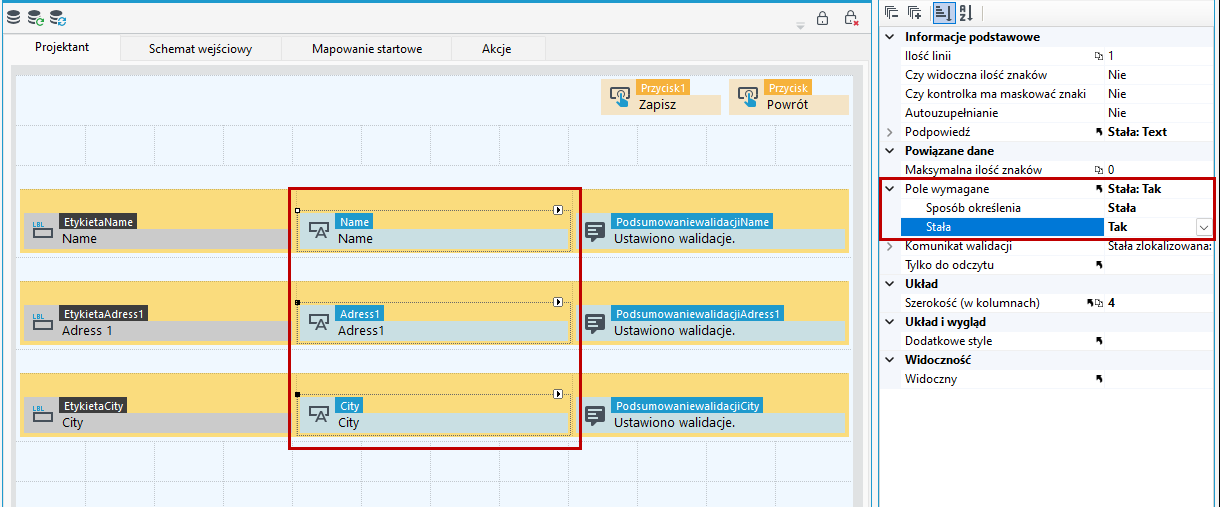Select the Przycisk Powrót button control icon
1220x507 pixels.
pos(747,97)
